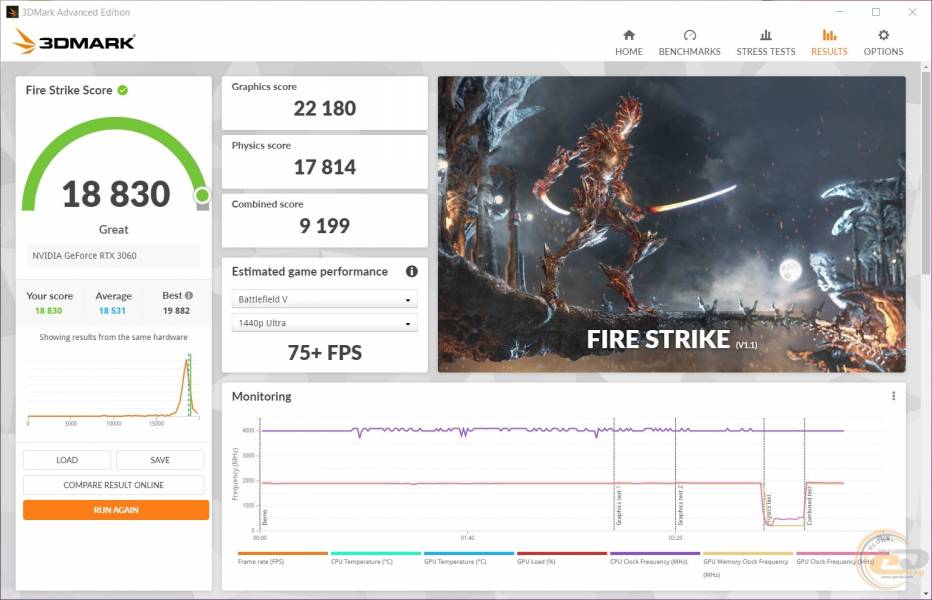Click the Combined test timeline marker
This screenshot has width=932, height=600.
coord(805,474)
